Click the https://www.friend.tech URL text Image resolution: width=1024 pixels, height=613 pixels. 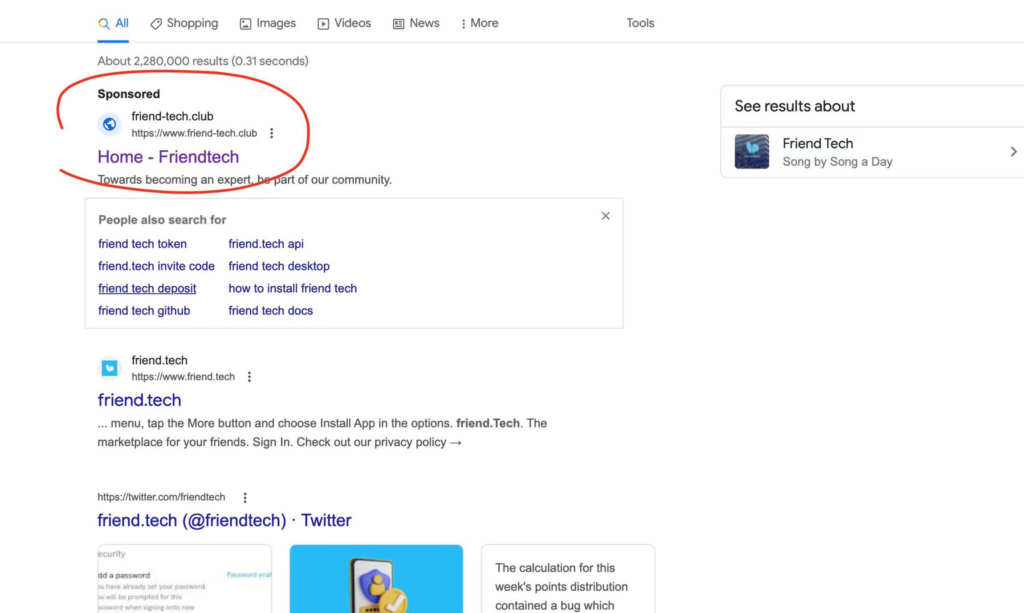pyautogui.click(x=183, y=377)
